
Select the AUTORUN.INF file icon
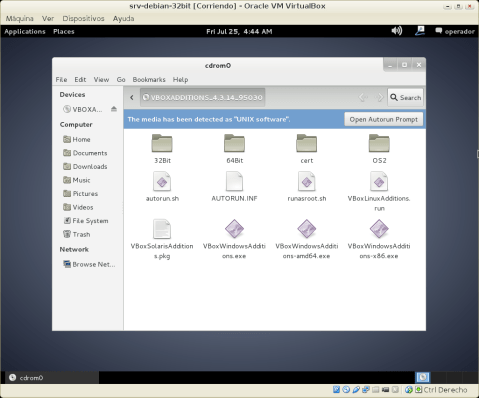234,181
